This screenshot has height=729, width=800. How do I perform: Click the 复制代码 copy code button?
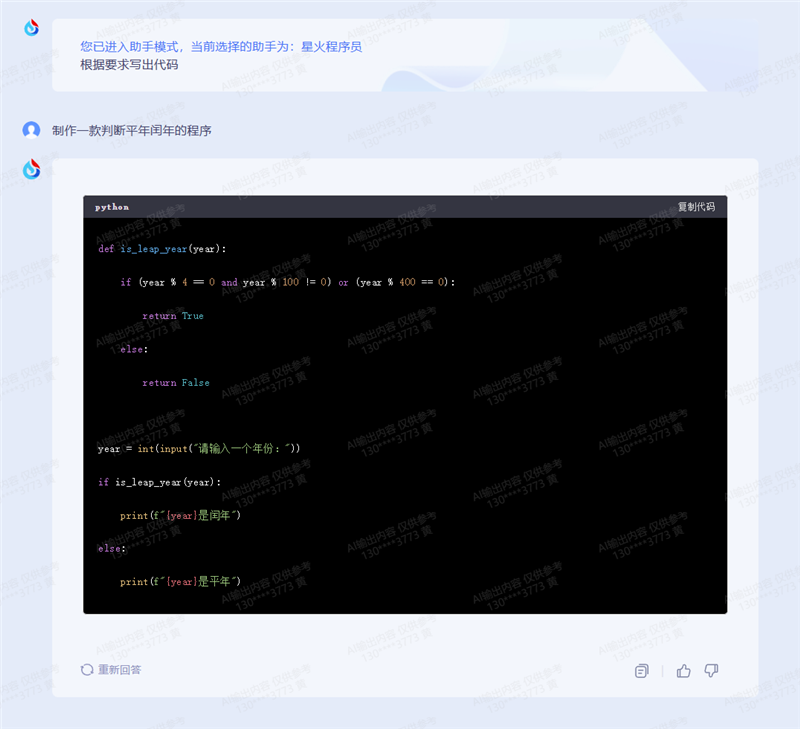click(696, 207)
